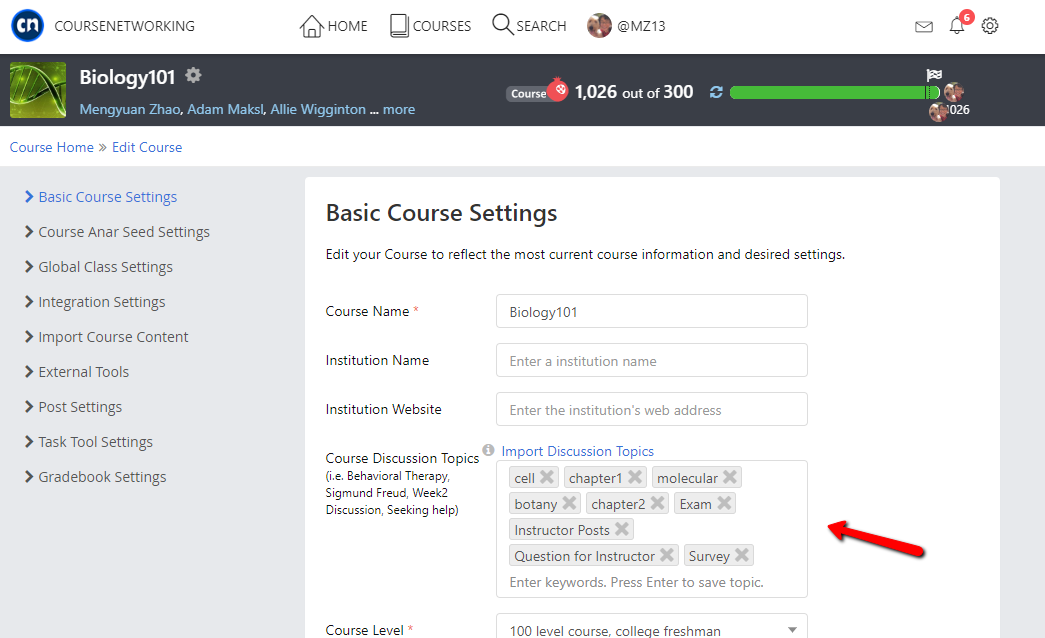The image size is (1045, 638).
Task: Open the top-right settings gear
Action: click(990, 26)
